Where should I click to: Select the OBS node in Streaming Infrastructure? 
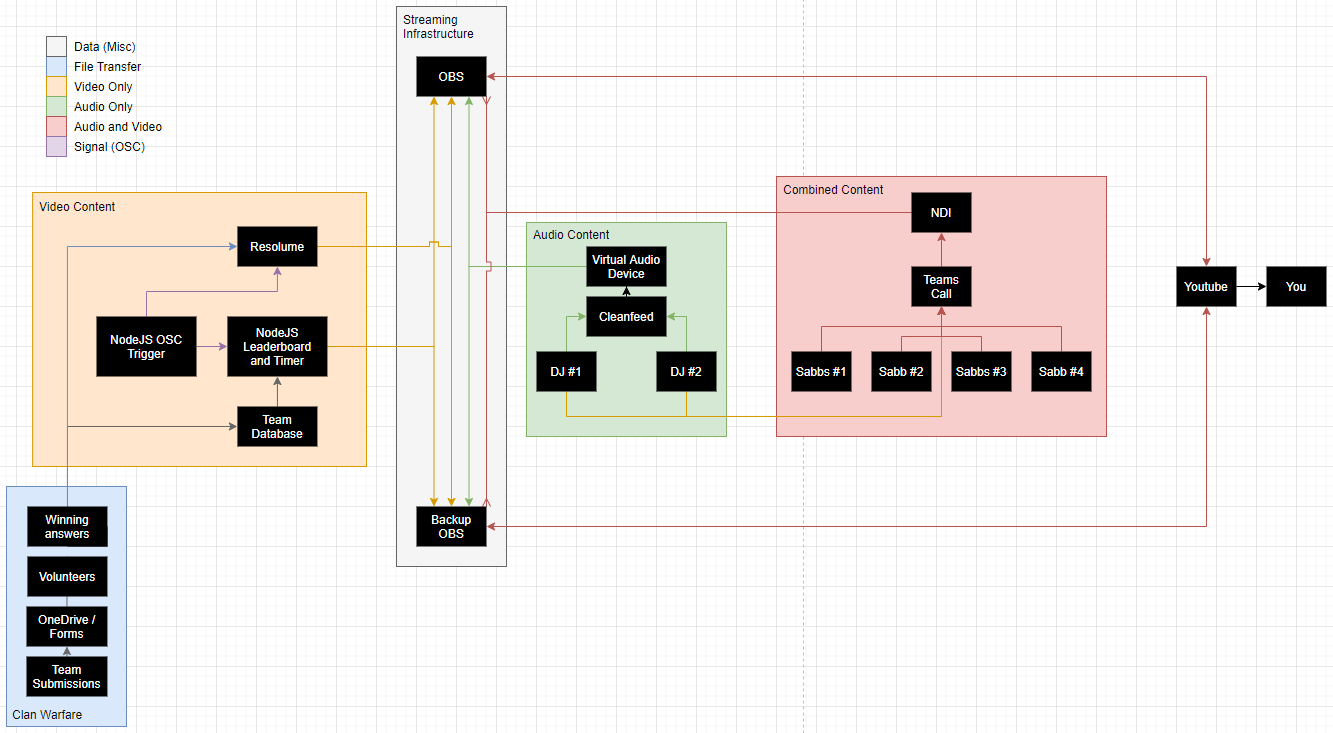[451, 77]
